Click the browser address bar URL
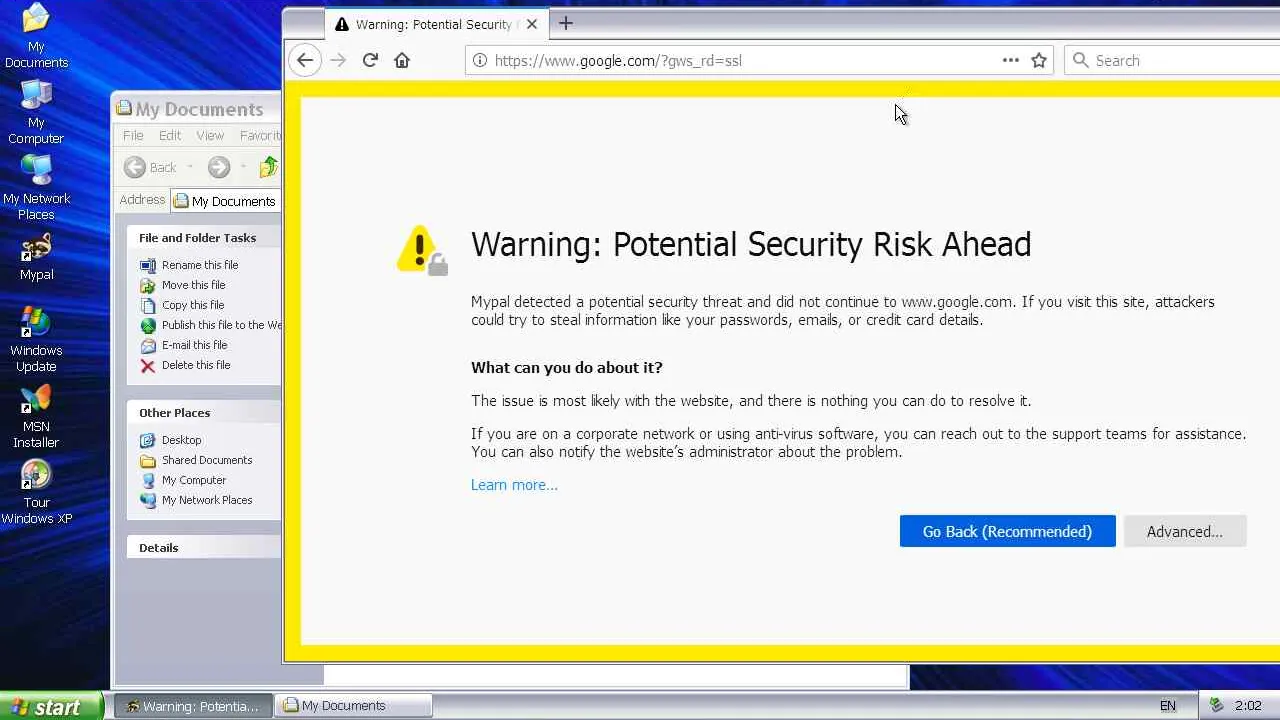 [618, 60]
